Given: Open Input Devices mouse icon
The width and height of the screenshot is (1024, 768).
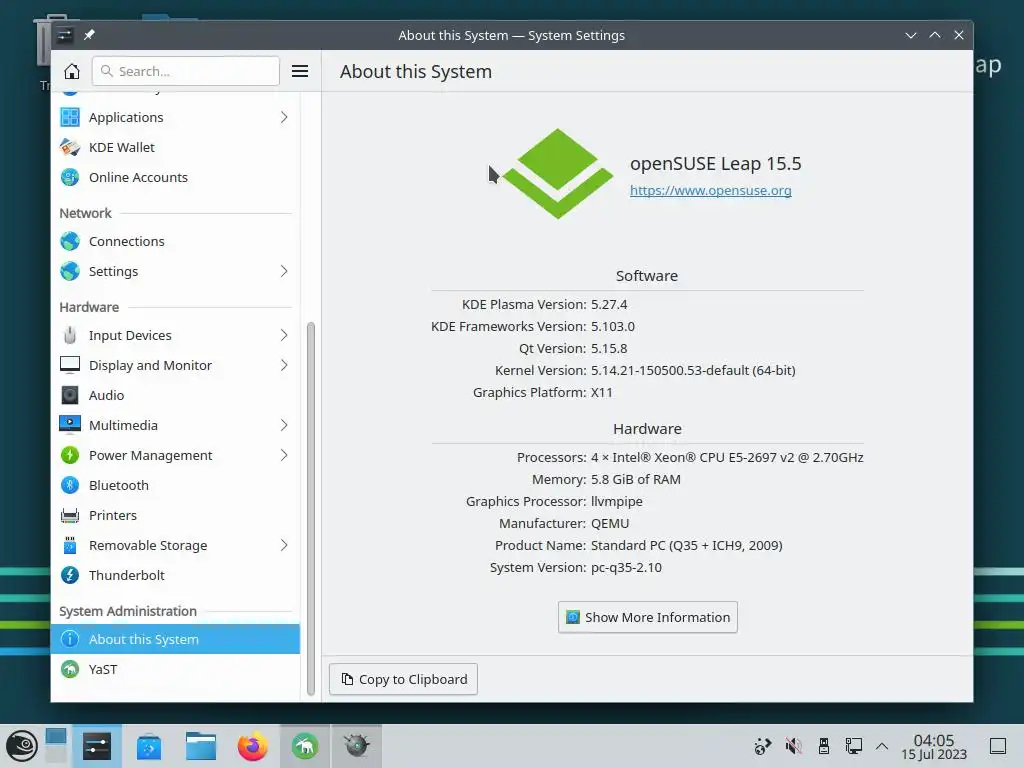Looking at the screenshot, I should coord(70,336).
